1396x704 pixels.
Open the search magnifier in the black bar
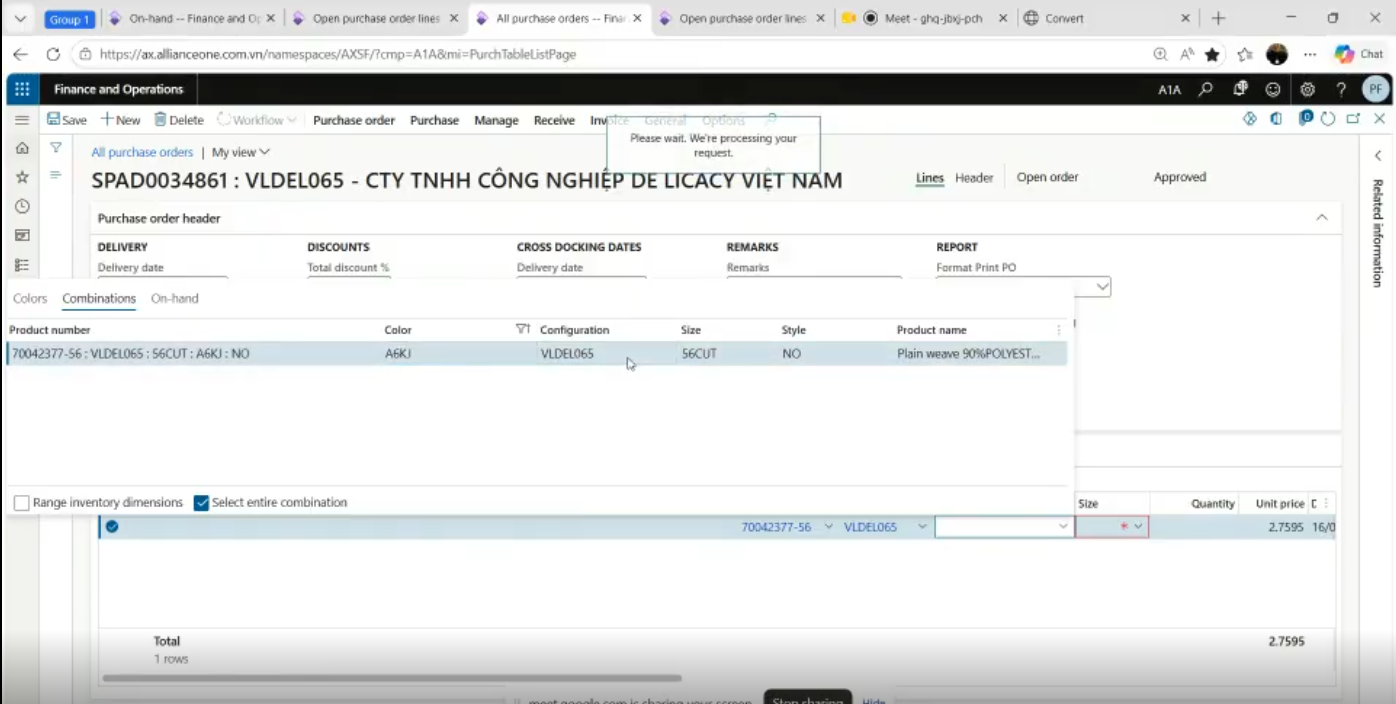(1206, 89)
